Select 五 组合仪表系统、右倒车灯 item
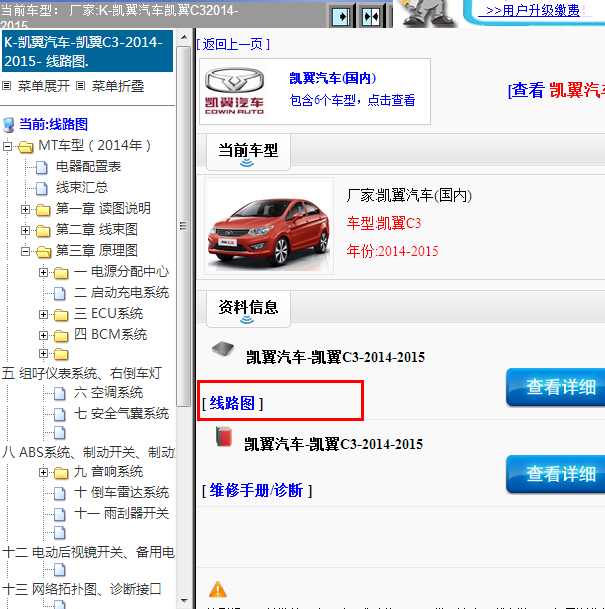Image resolution: width=605 pixels, height=609 pixels. click(82, 373)
